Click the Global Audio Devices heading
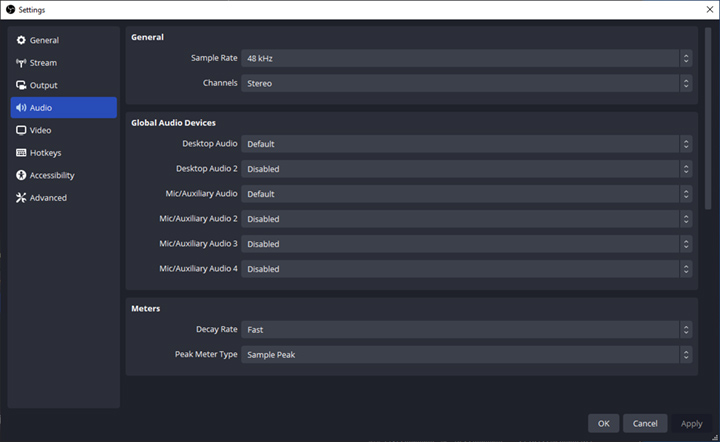 (173, 123)
